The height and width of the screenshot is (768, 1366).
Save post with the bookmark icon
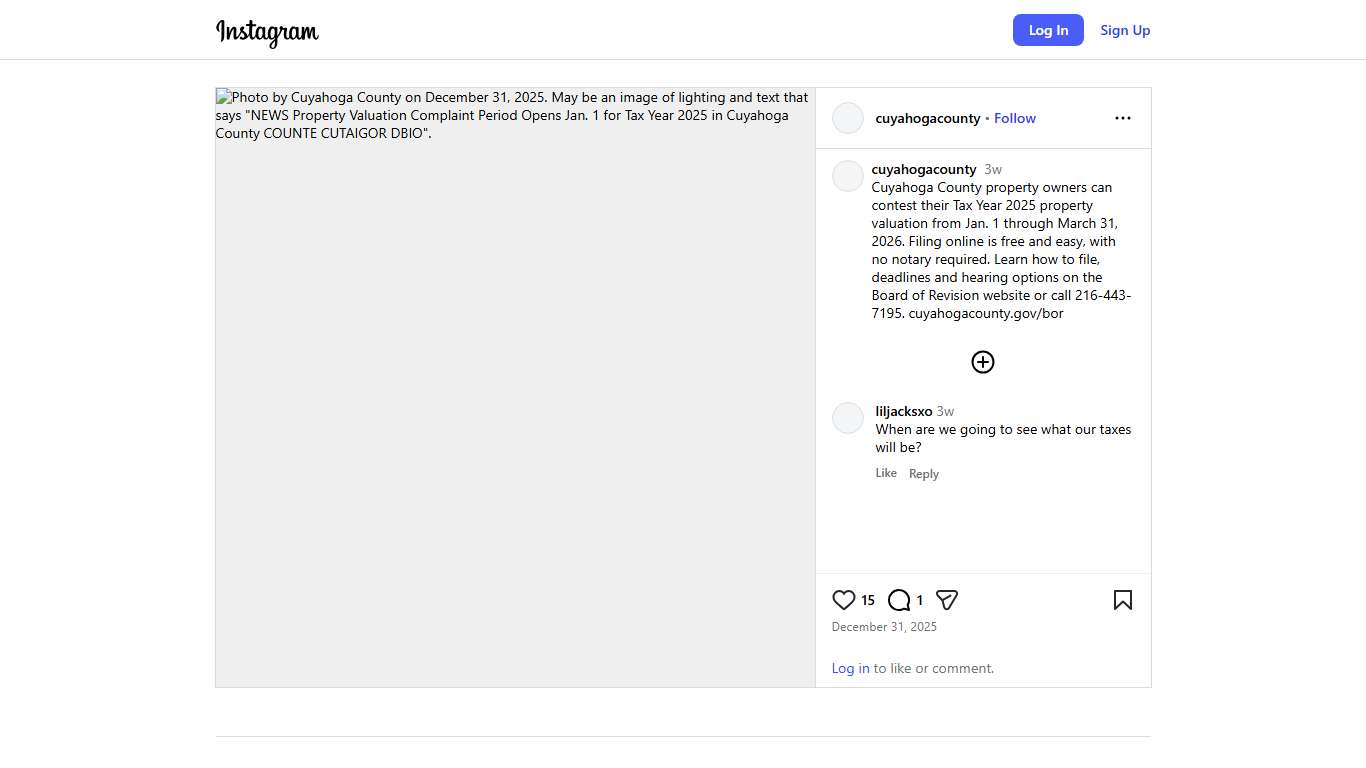click(1123, 600)
